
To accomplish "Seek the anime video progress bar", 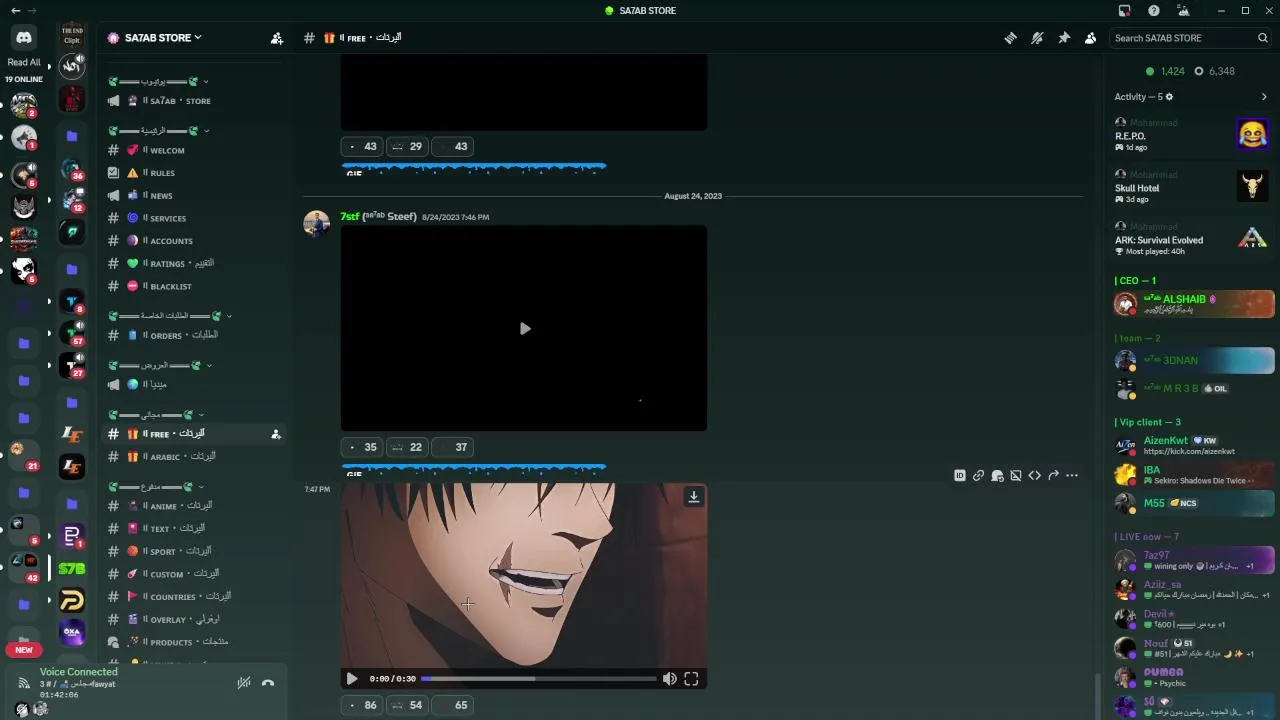I will coord(538,679).
